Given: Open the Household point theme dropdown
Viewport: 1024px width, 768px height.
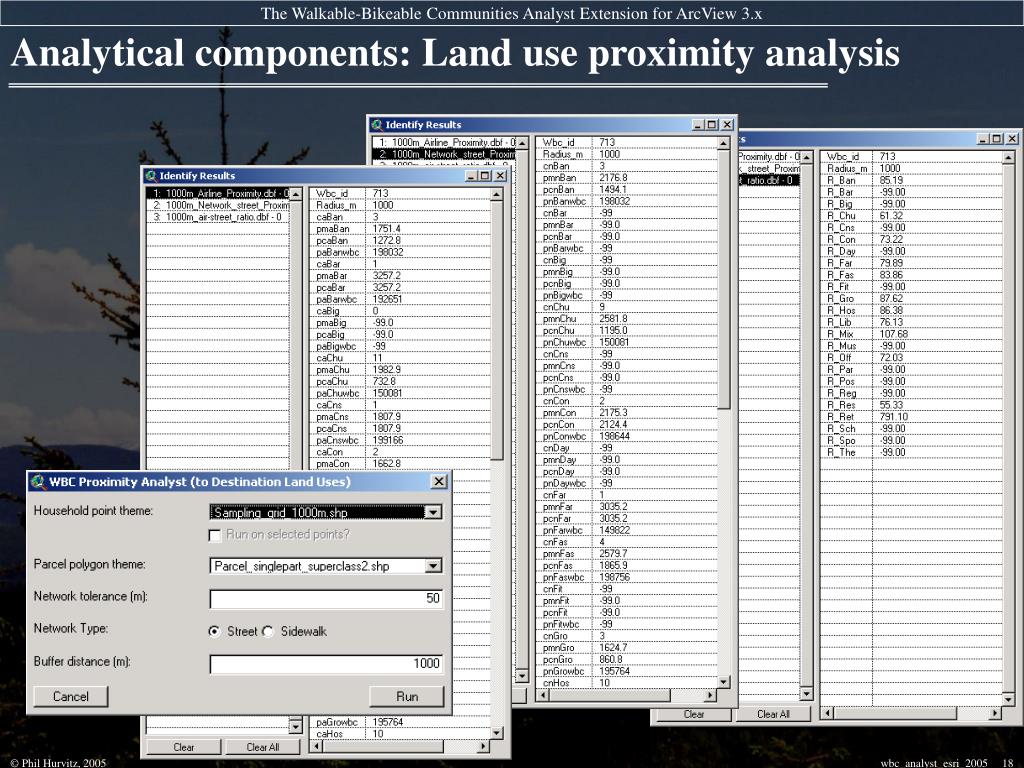Looking at the screenshot, I should 433,513.
